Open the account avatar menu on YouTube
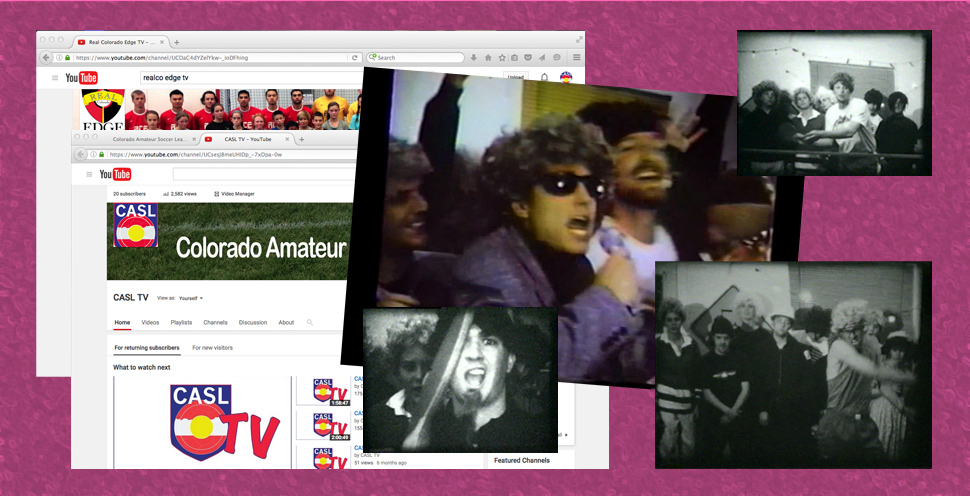 565,77
